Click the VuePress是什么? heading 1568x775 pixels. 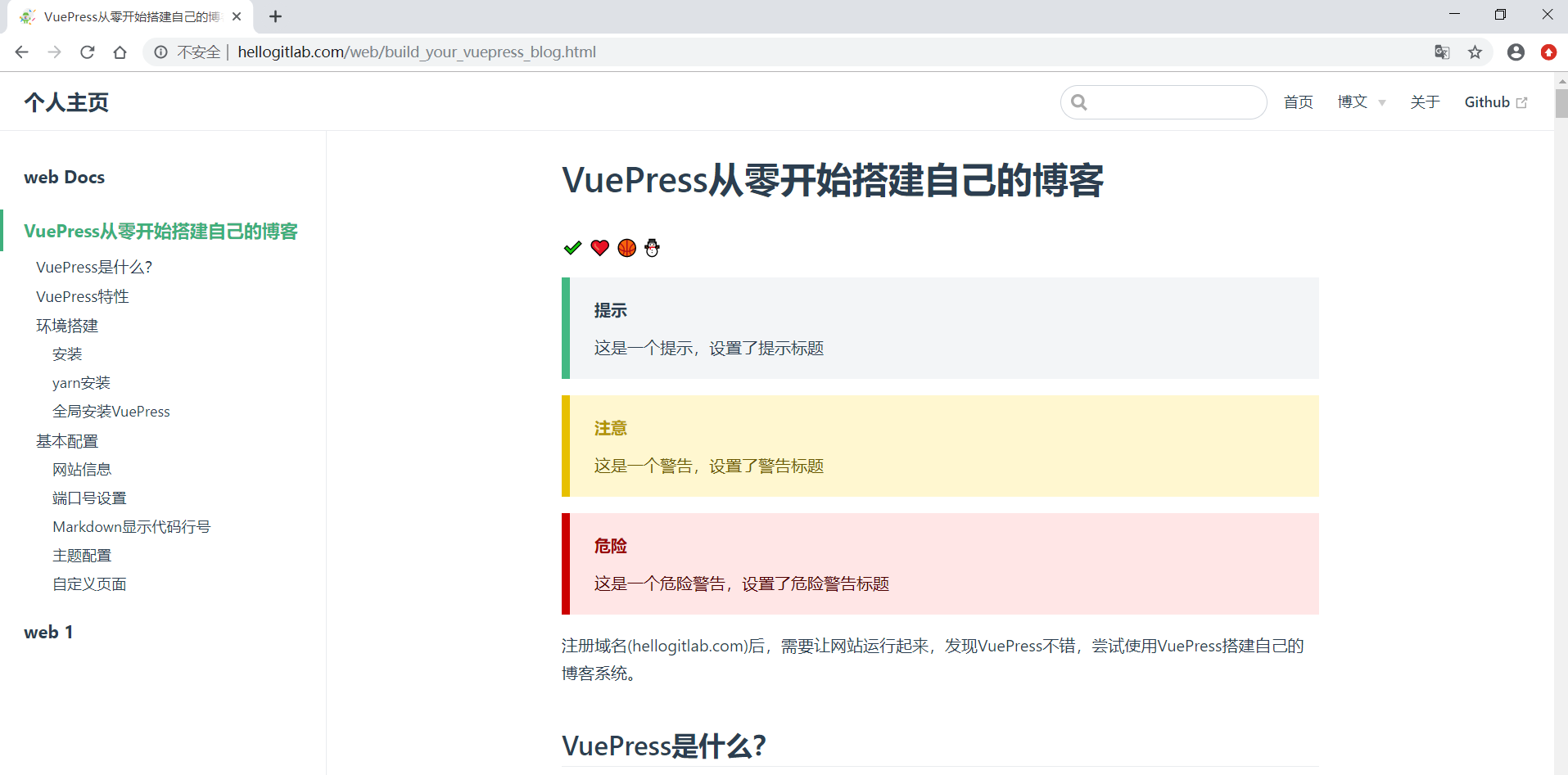pyautogui.click(x=664, y=746)
